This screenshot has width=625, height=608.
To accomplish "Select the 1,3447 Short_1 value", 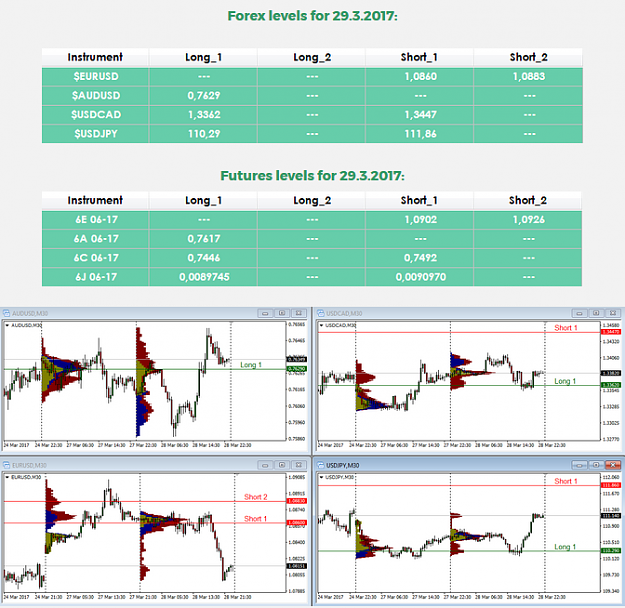I will pyautogui.click(x=421, y=115).
